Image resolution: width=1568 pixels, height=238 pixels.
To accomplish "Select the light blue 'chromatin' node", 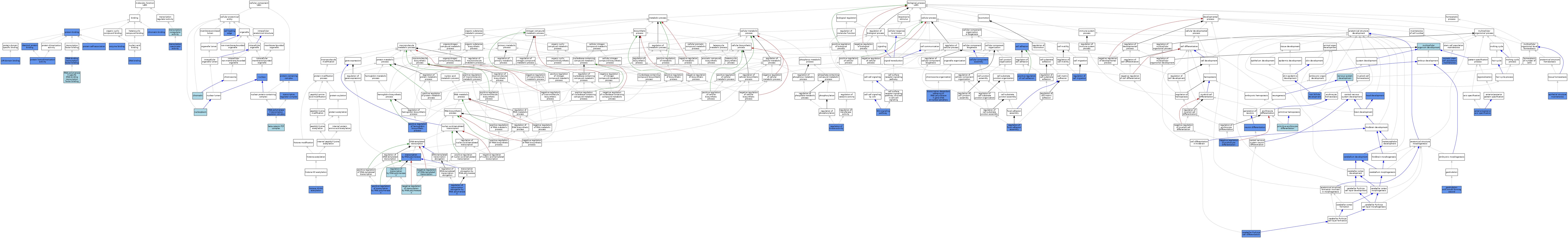I will [198, 96].
